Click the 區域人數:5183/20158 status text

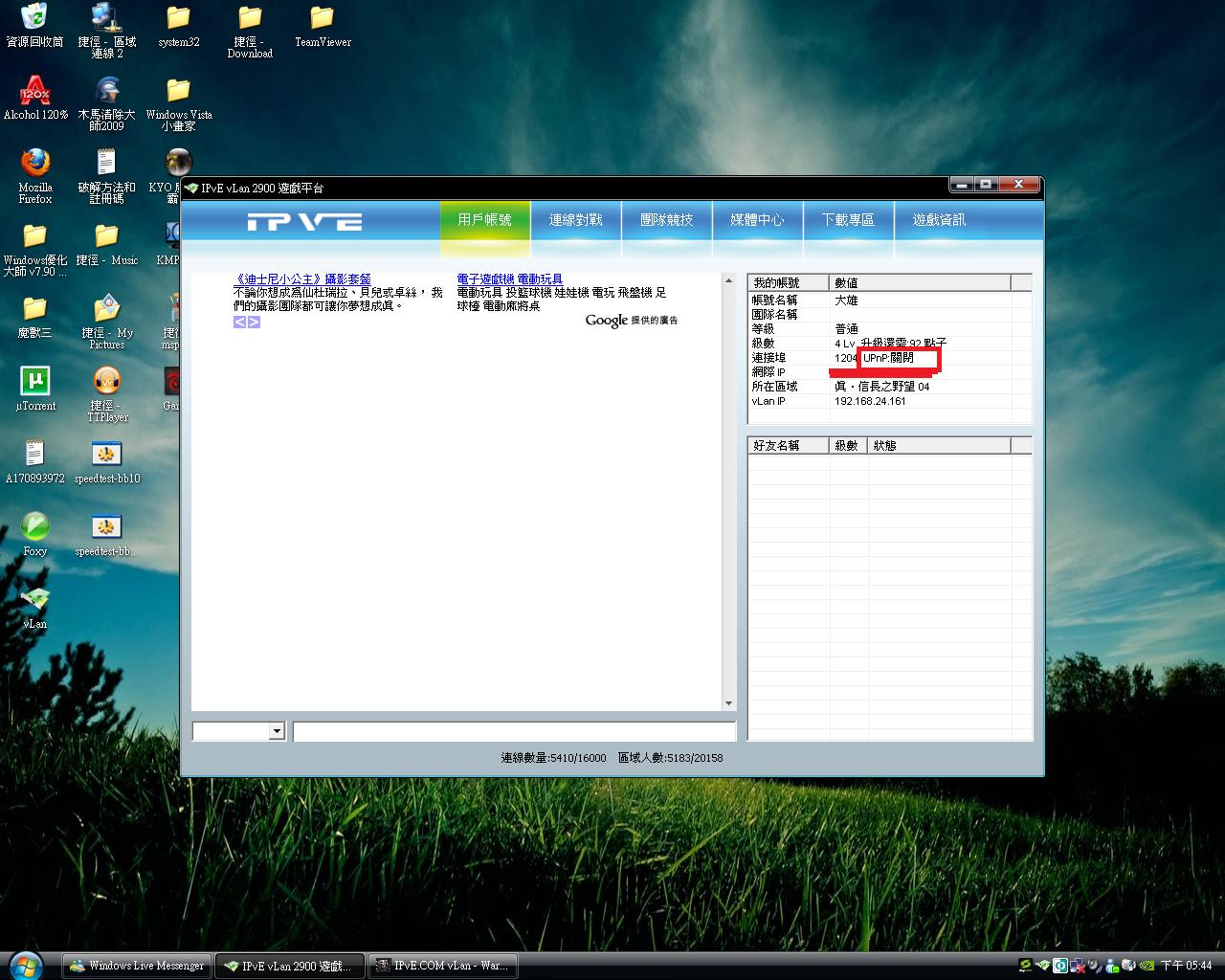coord(670,758)
